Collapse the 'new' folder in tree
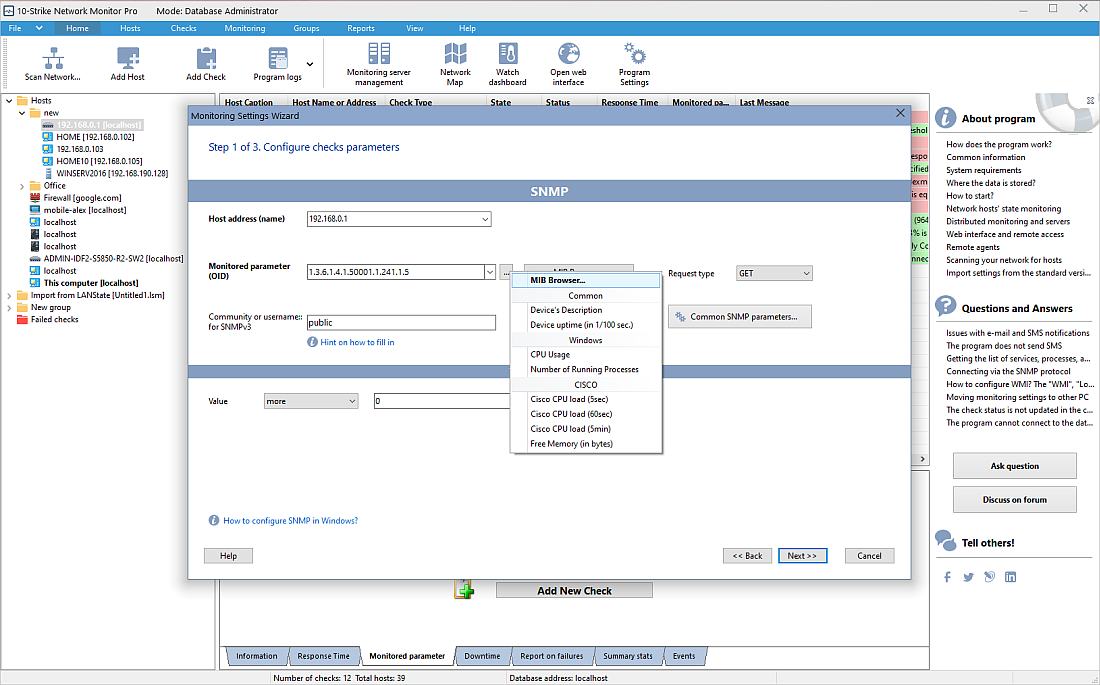The image size is (1100, 685). (22, 113)
